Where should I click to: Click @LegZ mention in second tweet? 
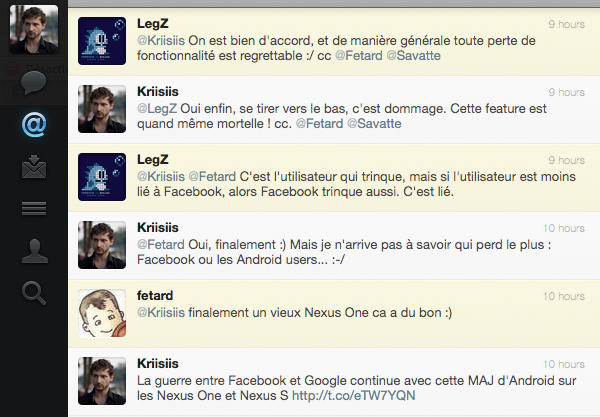(155, 108)
